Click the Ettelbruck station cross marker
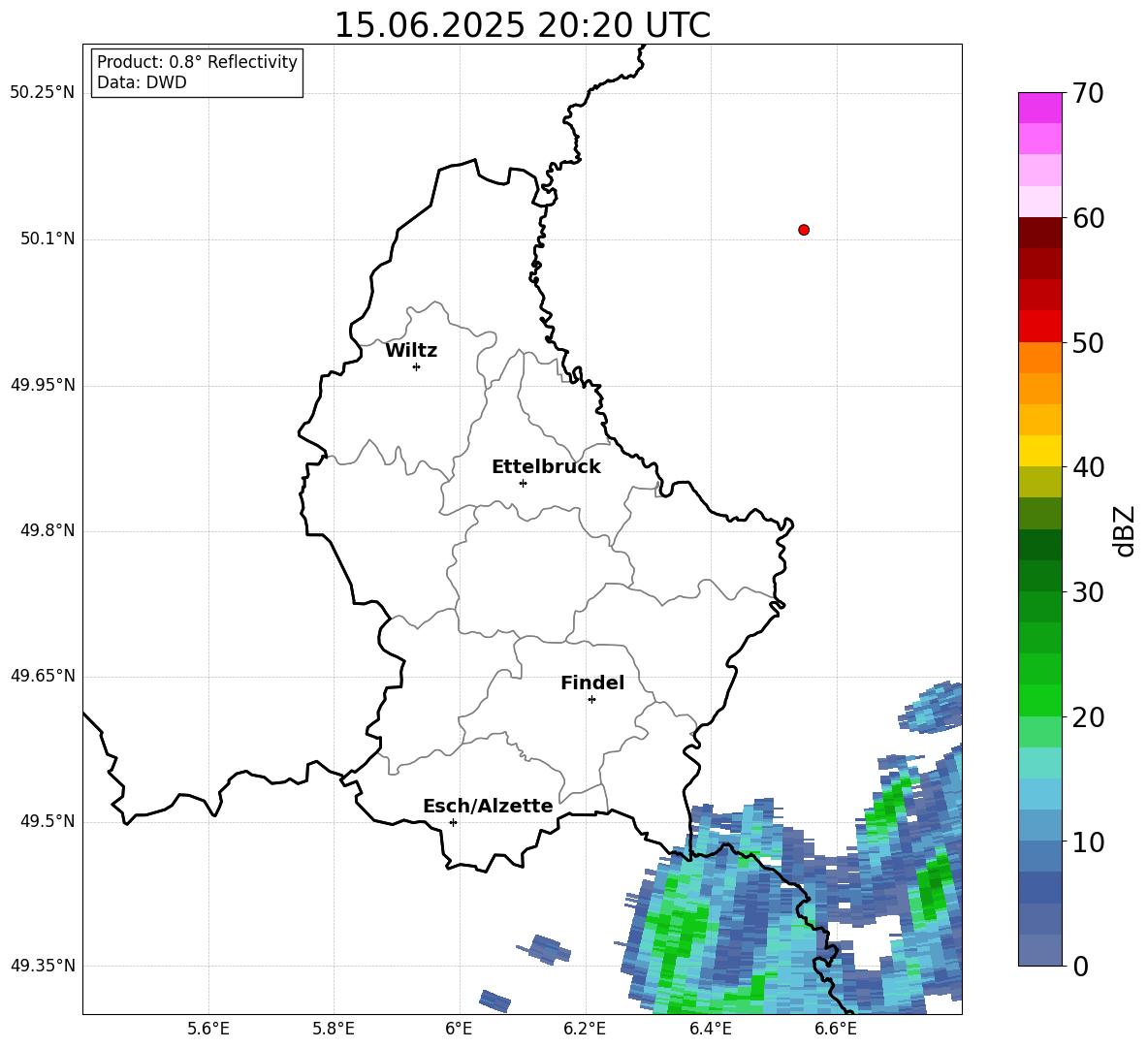Viewport: 1148px width, 1048px height. click(523, 483)
